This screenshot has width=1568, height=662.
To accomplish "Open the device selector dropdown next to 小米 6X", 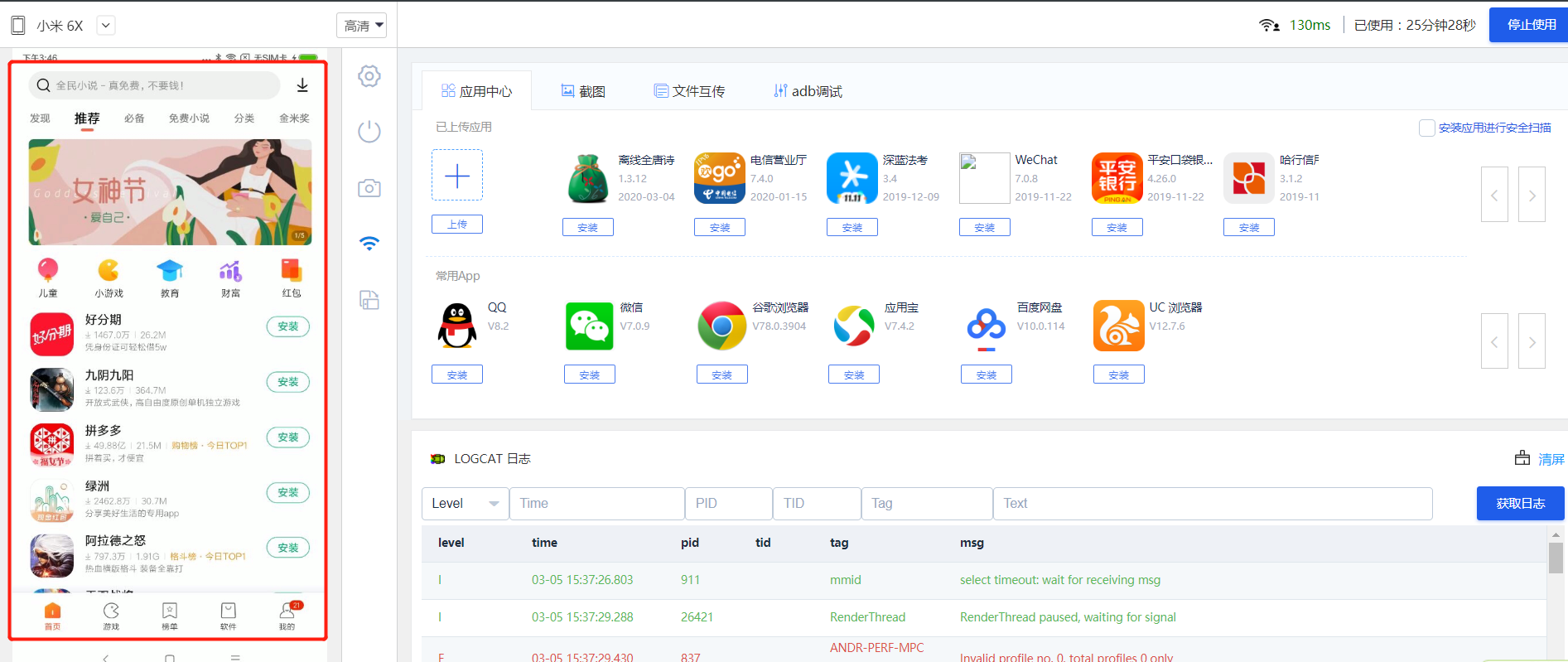I will pyautogui.click(x=105, y=25).
